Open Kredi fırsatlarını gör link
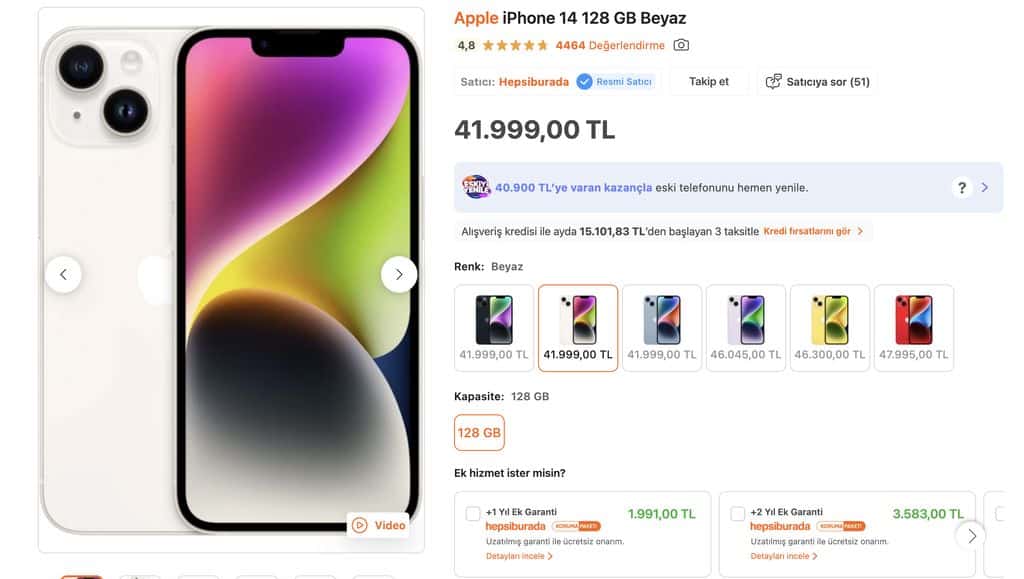The image size is (1024, 579). [813, 231]
